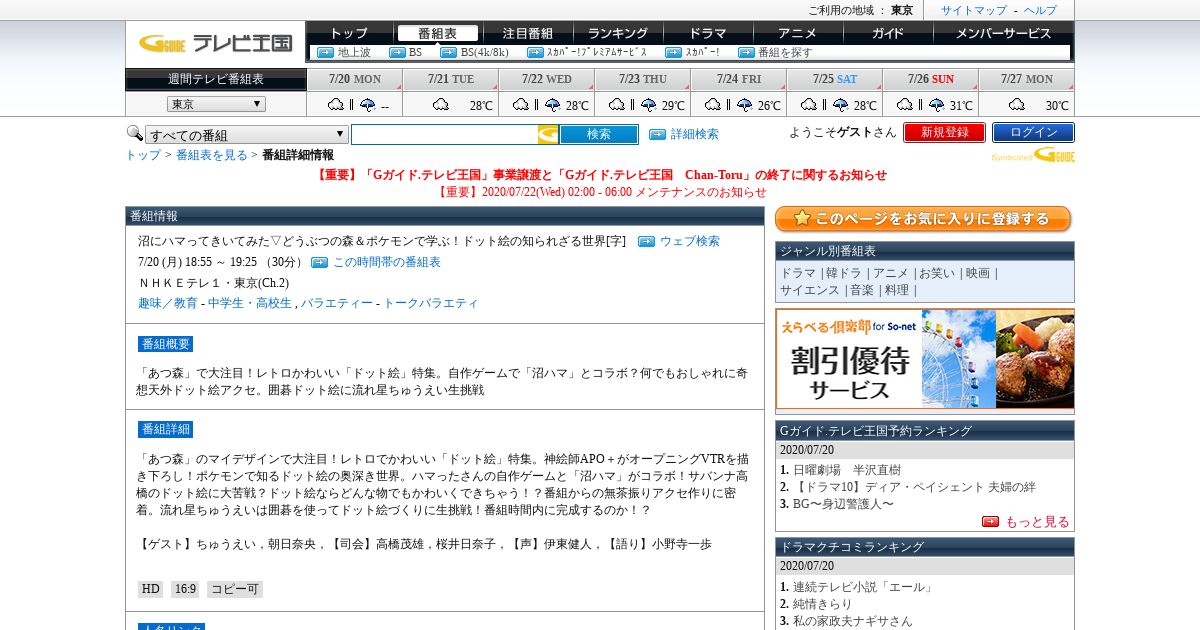Screen dimensions: 1200x630
Task: Open the トップ navigation tab
Action: [x=349, y=33]
